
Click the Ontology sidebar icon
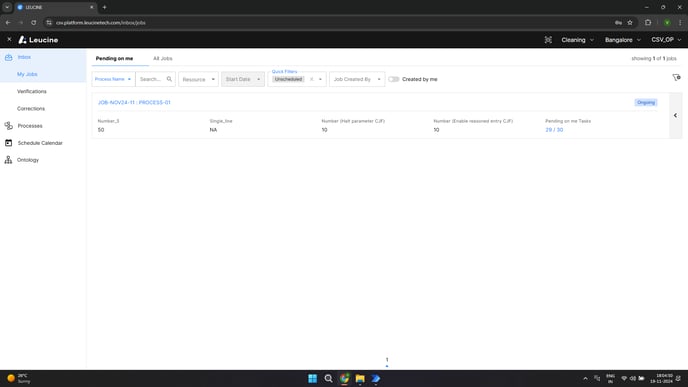[8, 160]
